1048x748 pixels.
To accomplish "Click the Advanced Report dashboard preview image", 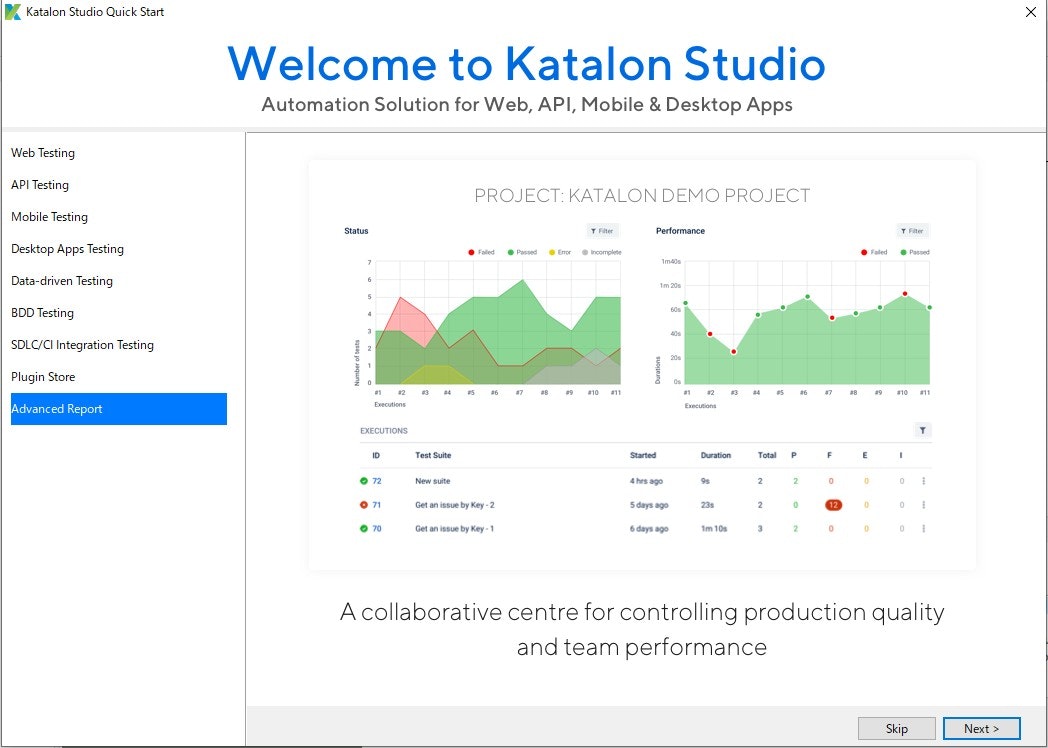I will tap(642, 365).
